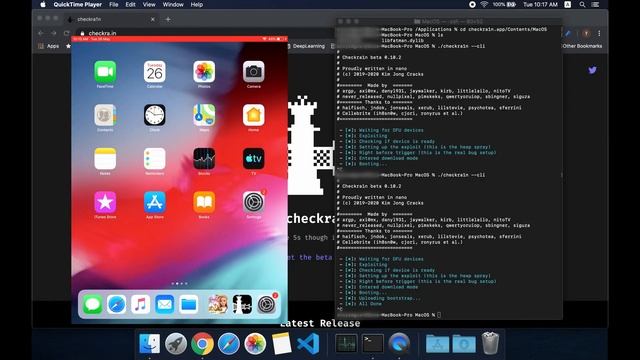
Task: Open Finder from macOS dock
Action: [x=149, y=344]
